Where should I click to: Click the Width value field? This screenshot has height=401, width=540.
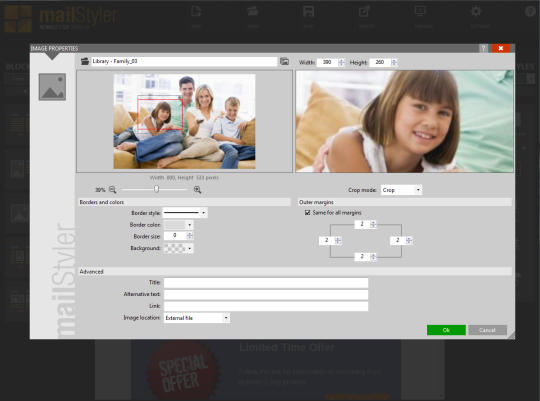(x=327, y=62)
